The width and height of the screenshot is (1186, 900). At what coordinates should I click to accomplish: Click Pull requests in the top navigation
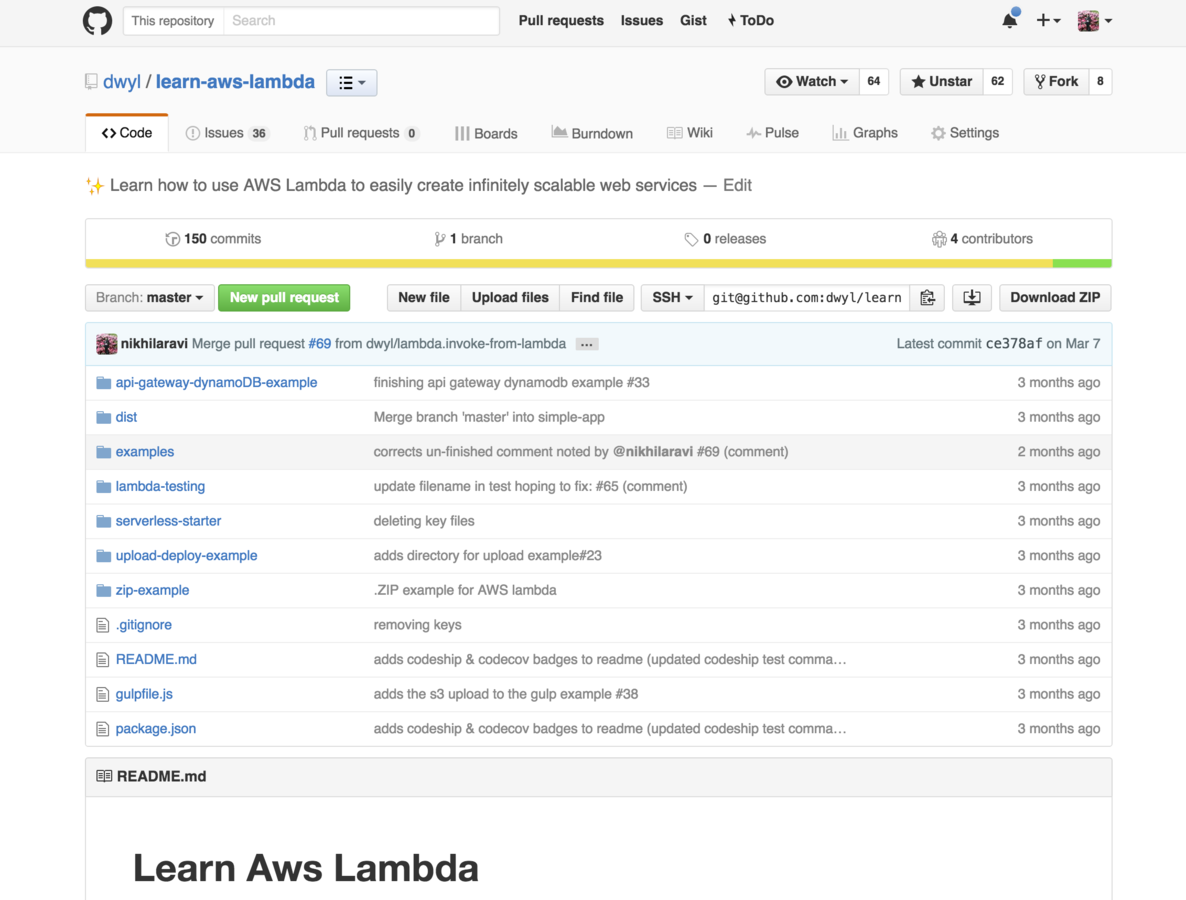click(x=561, y=20)
